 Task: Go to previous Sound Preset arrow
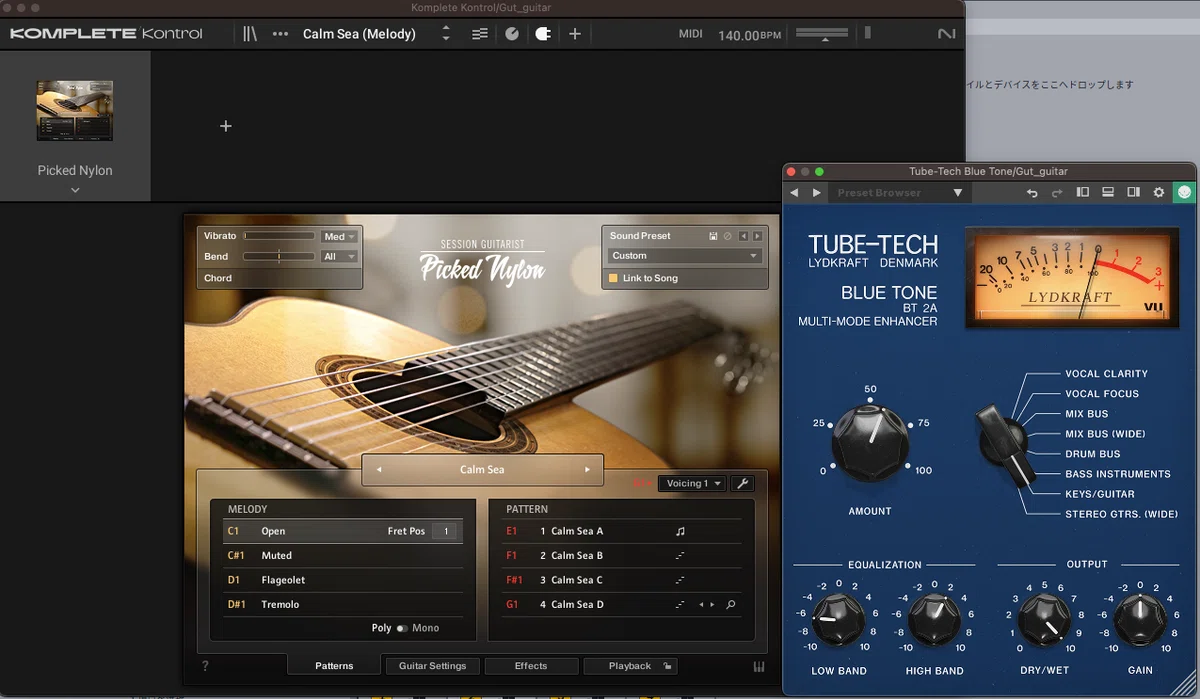coord(744,236)
